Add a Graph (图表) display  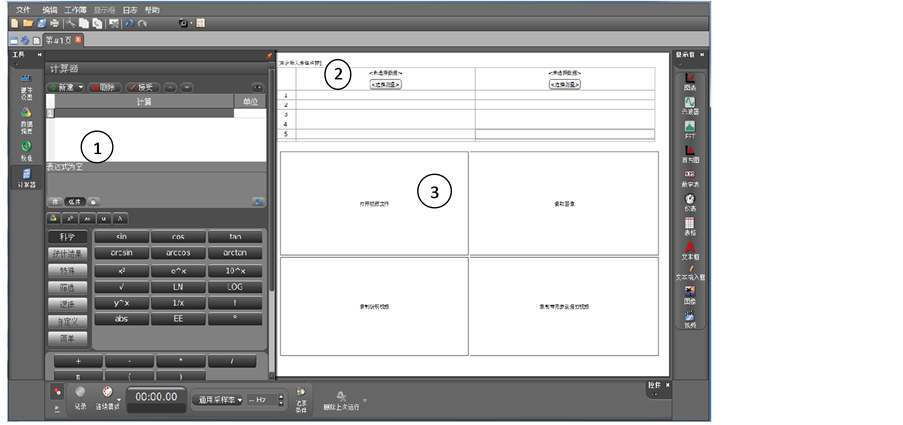pyautogui.click(x=690, y=82)
